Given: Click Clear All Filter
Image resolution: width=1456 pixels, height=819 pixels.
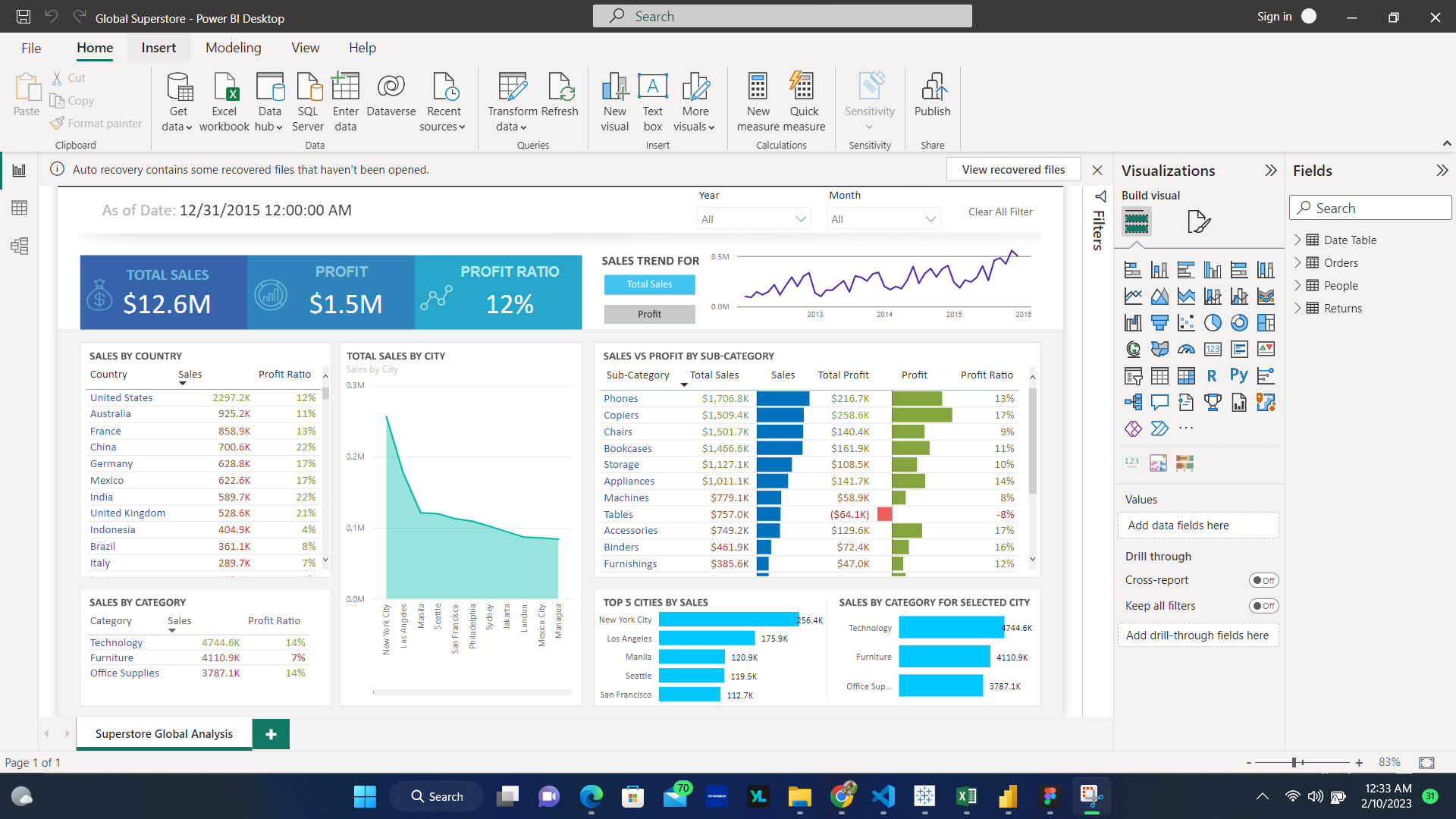Looking at the screenshot, I should tap(1000, 212).
